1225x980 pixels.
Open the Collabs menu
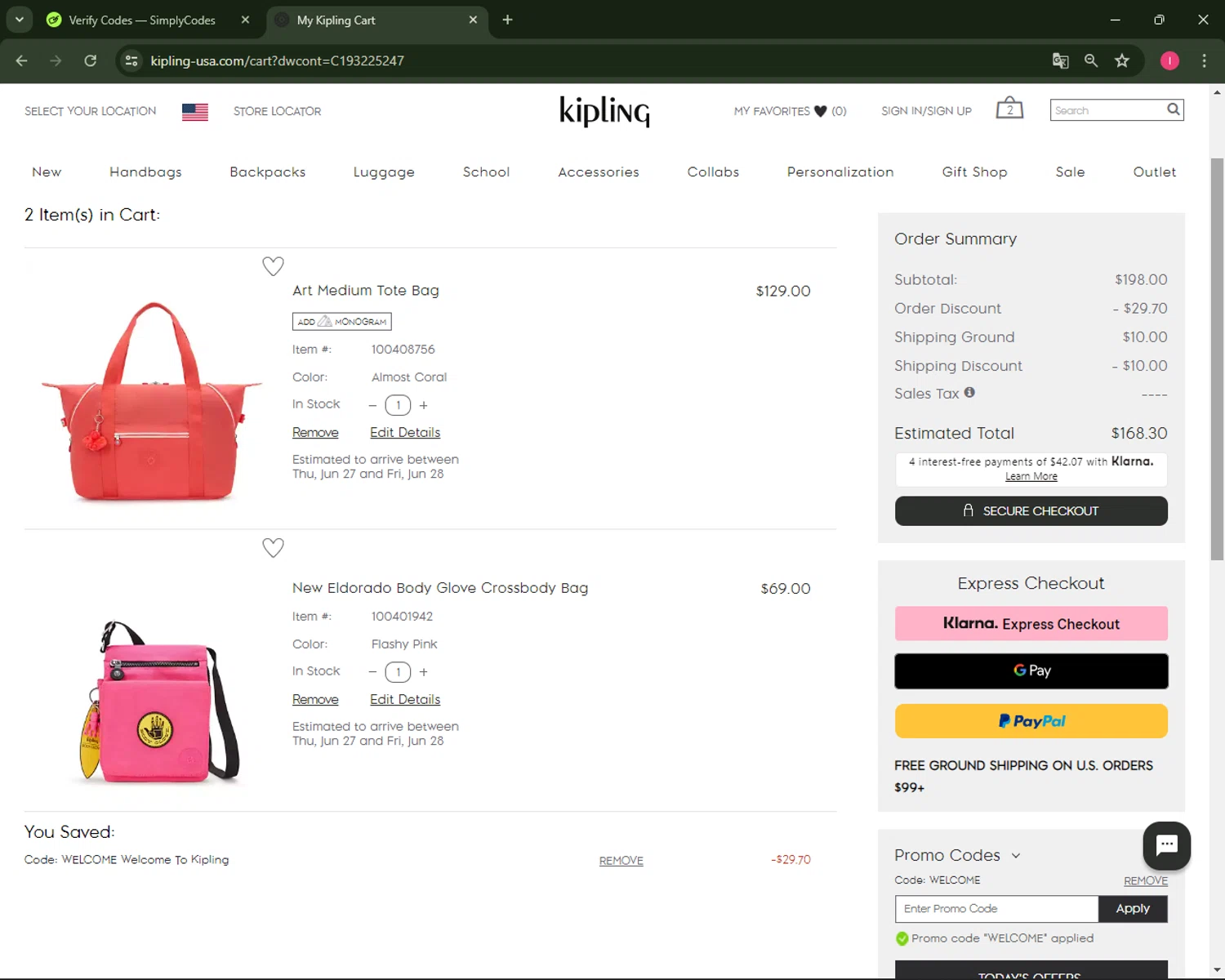tap(713, 171)
